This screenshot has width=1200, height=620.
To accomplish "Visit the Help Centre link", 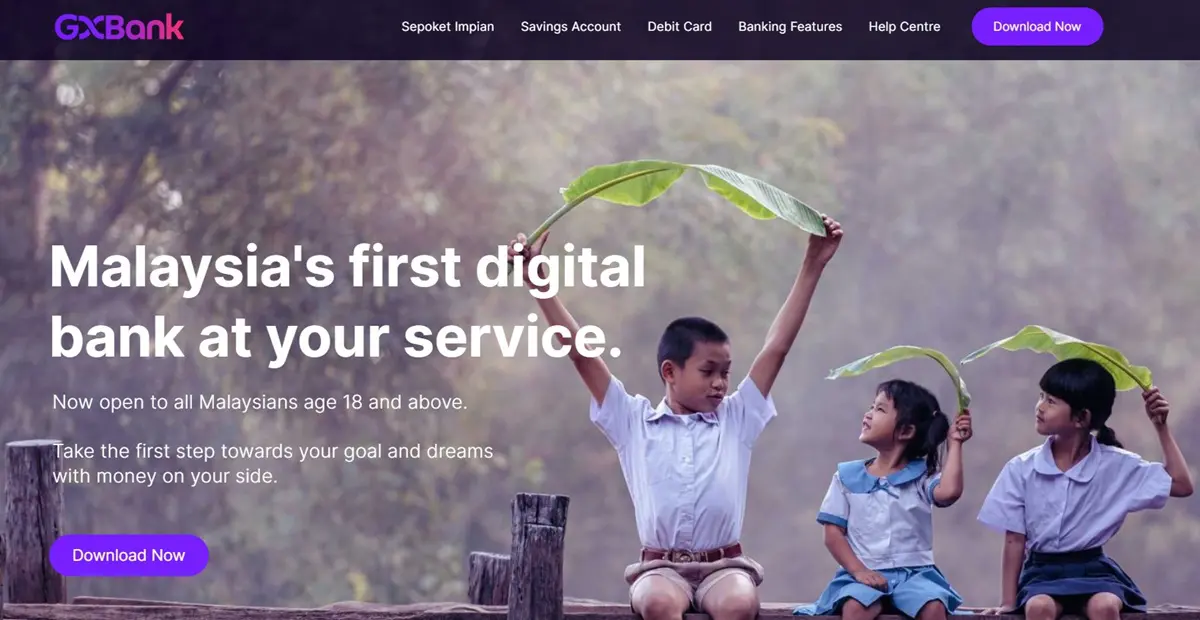I will [905, 27].
